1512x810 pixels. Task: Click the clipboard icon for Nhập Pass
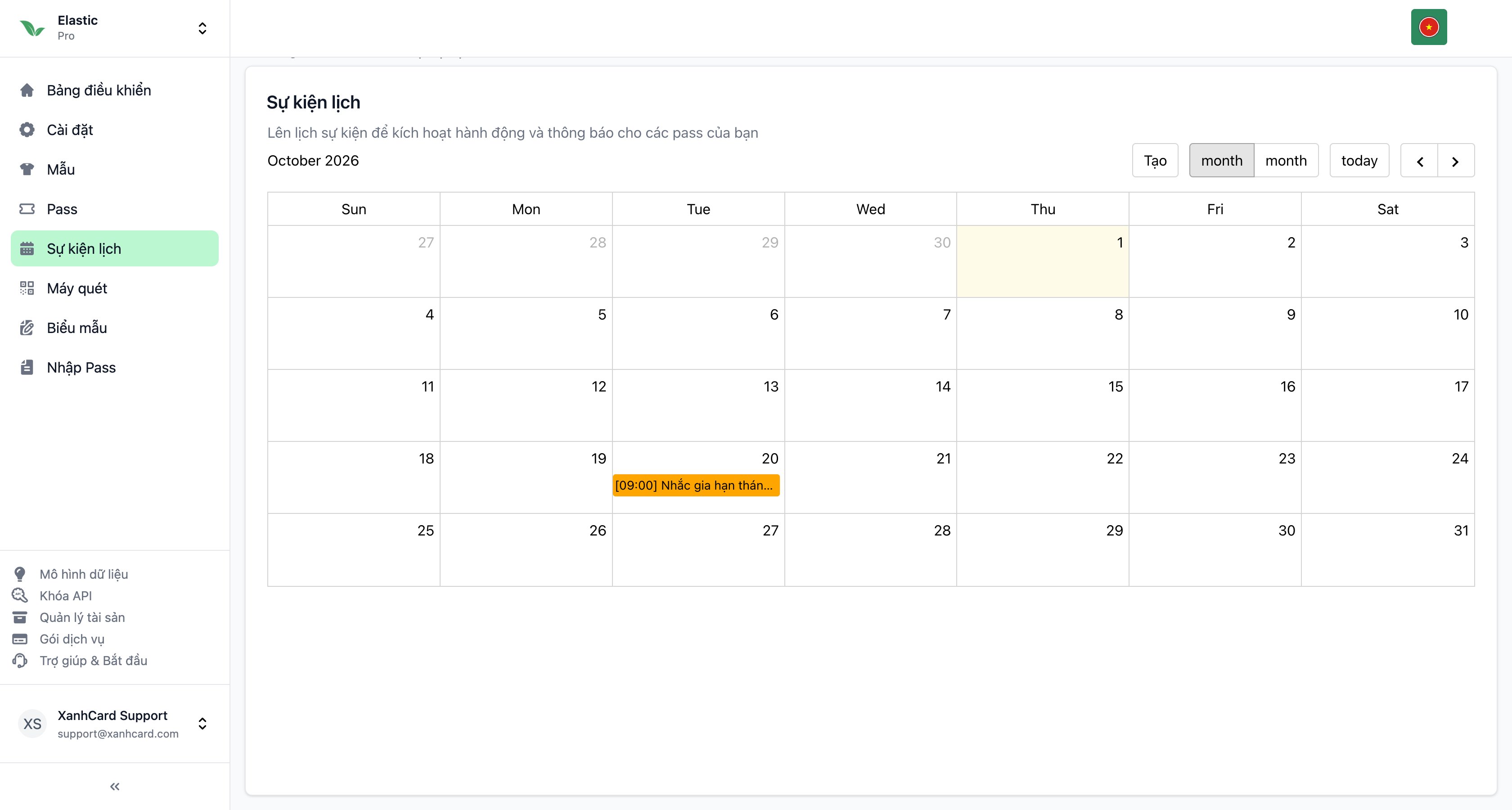point(27,368)
